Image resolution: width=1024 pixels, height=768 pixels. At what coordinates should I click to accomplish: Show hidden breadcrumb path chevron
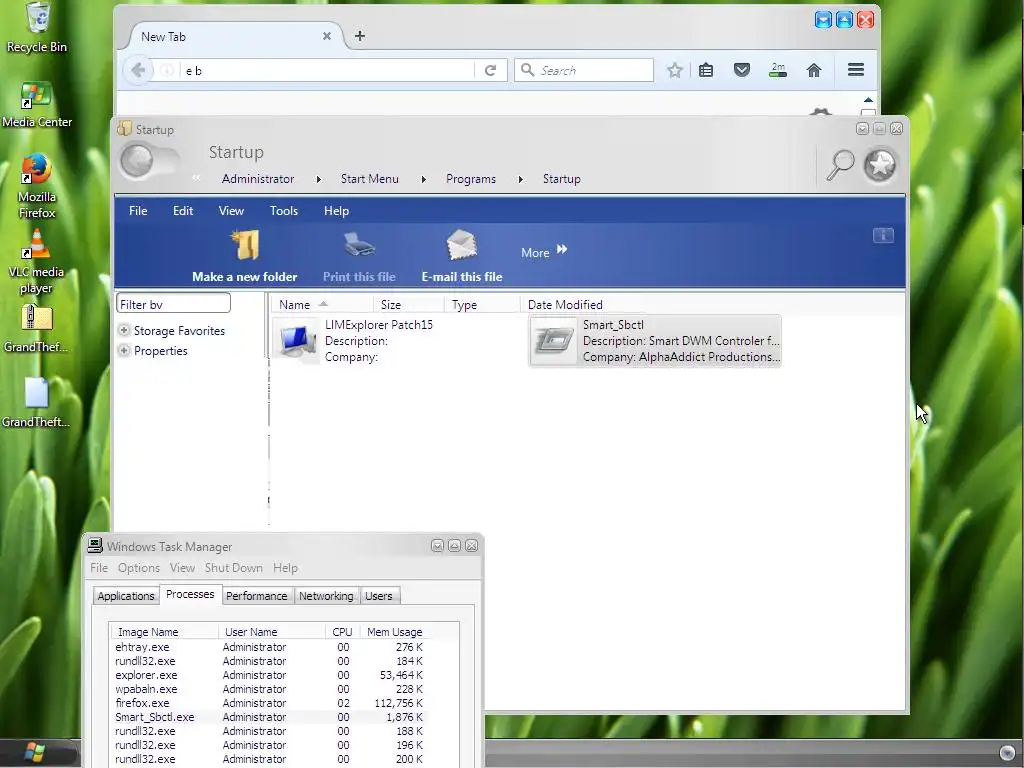pyautogui.click(x=196, y=178)
